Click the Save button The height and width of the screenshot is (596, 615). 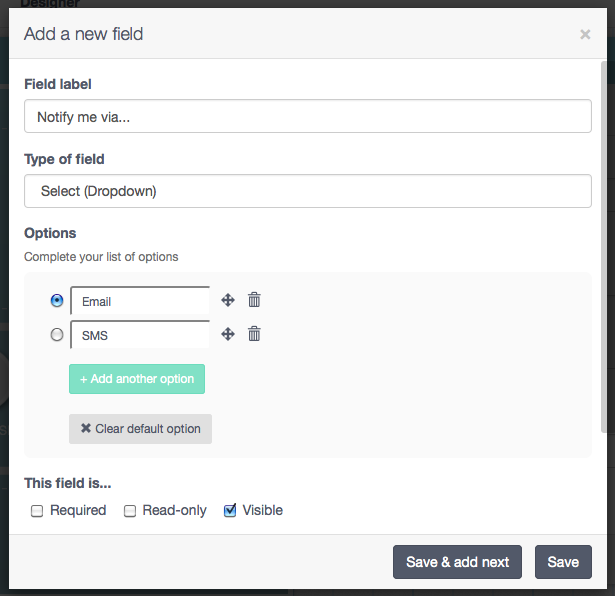[563, 562]
